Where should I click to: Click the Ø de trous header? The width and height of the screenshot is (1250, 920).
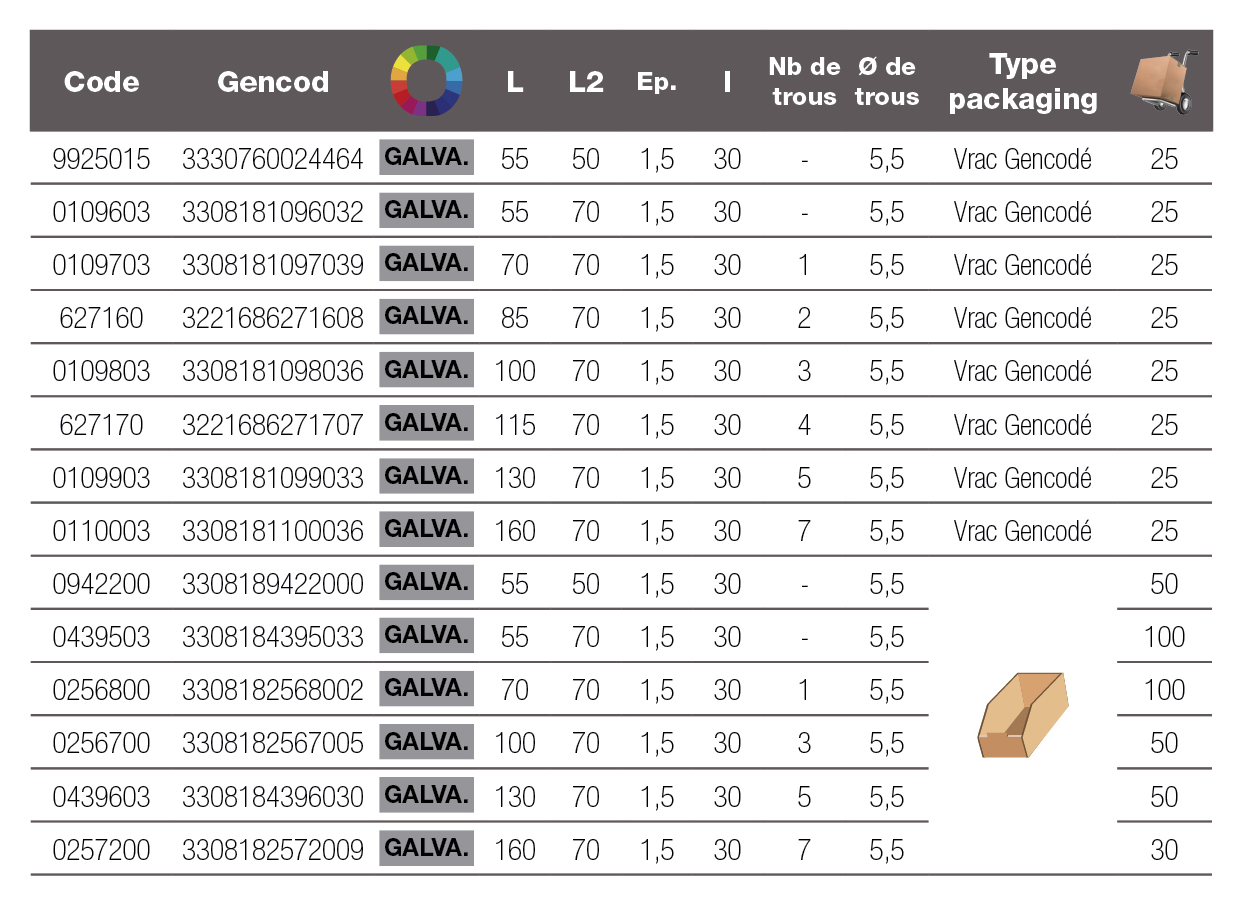pyautogui.click(x=887, y=82)
